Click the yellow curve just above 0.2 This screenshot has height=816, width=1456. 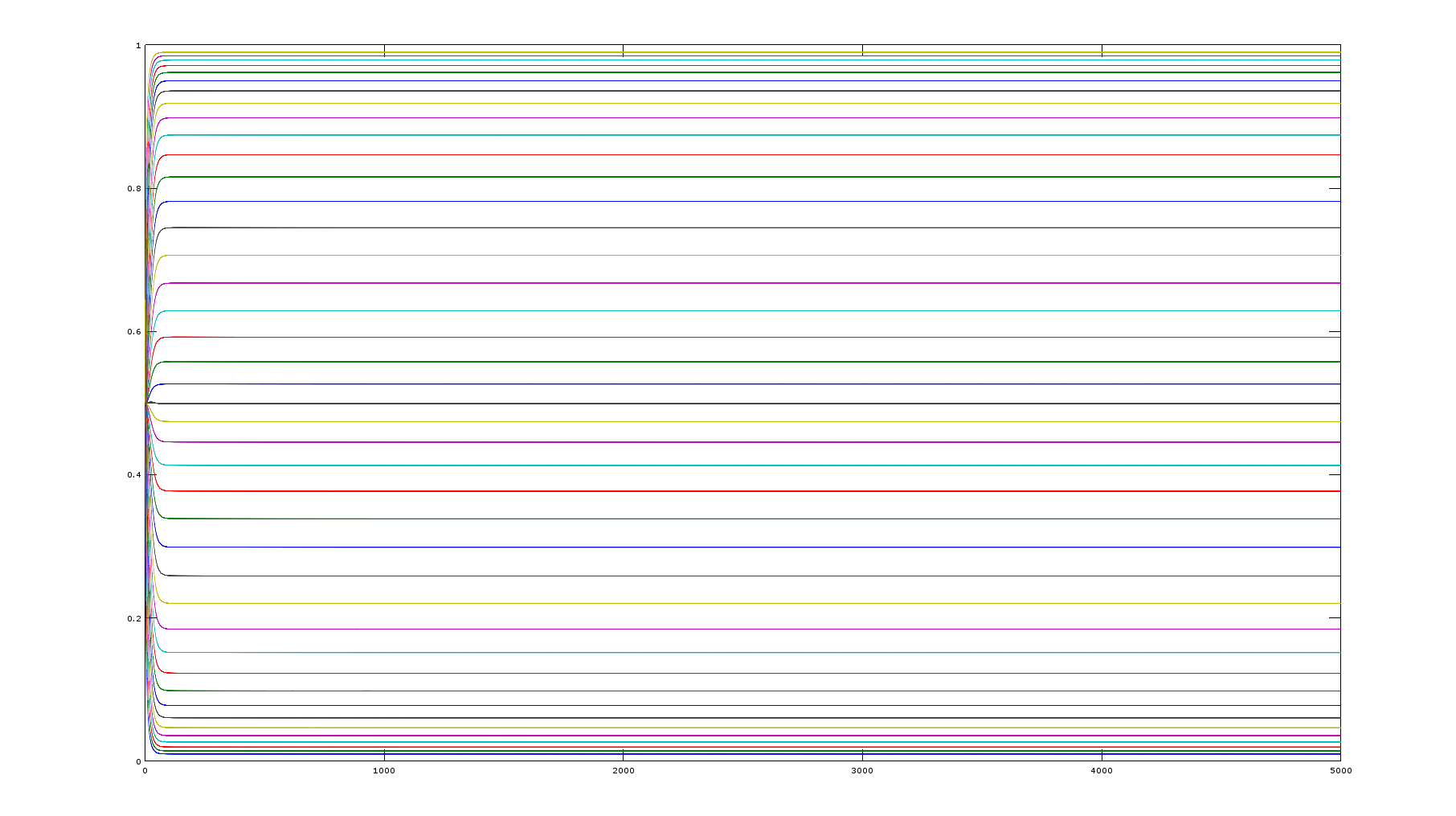[x=723, y=603]
